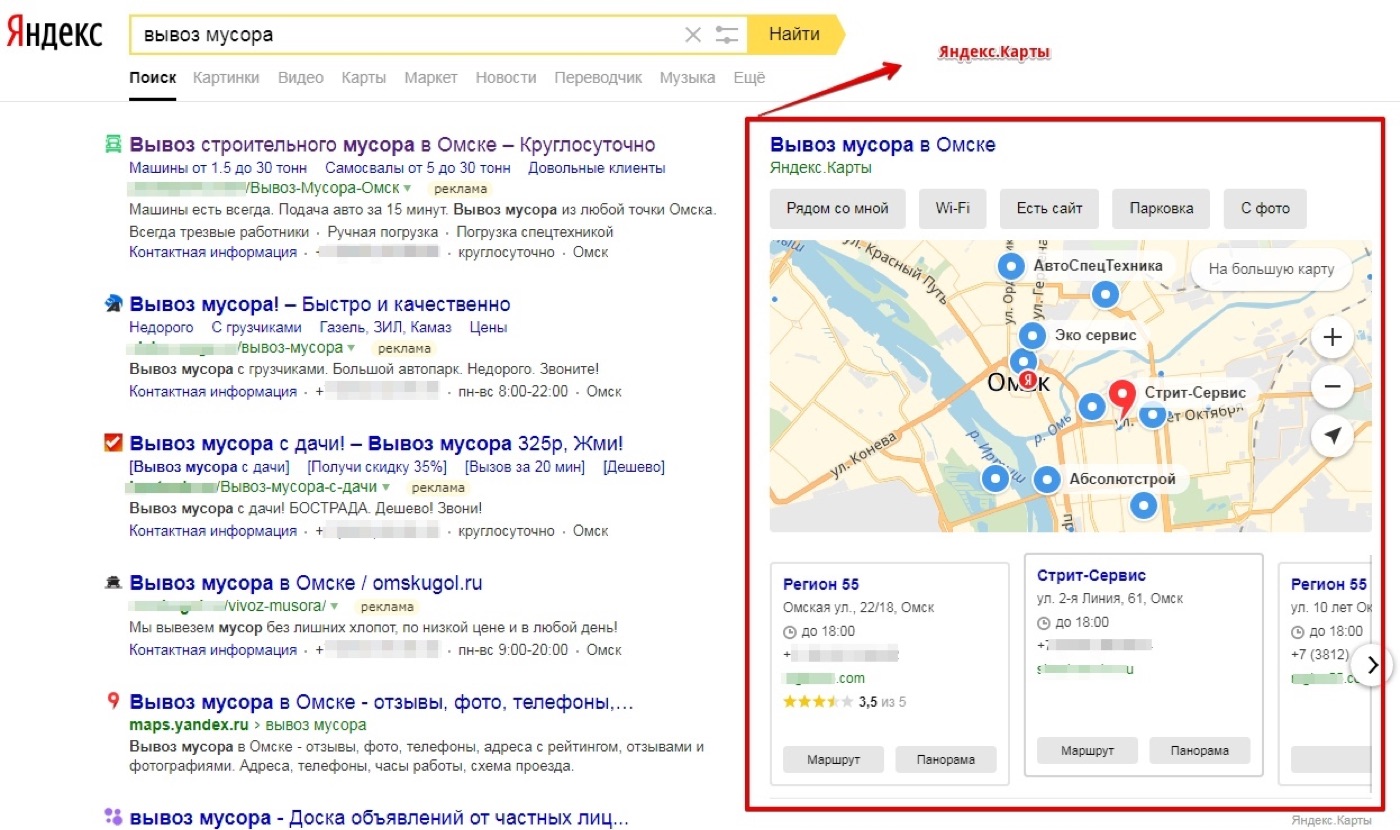This screenshot has height=830, width=1400.
Task: Click purple favicon of 'Доска объявлений' result
Action: click(x=113, y=817)
